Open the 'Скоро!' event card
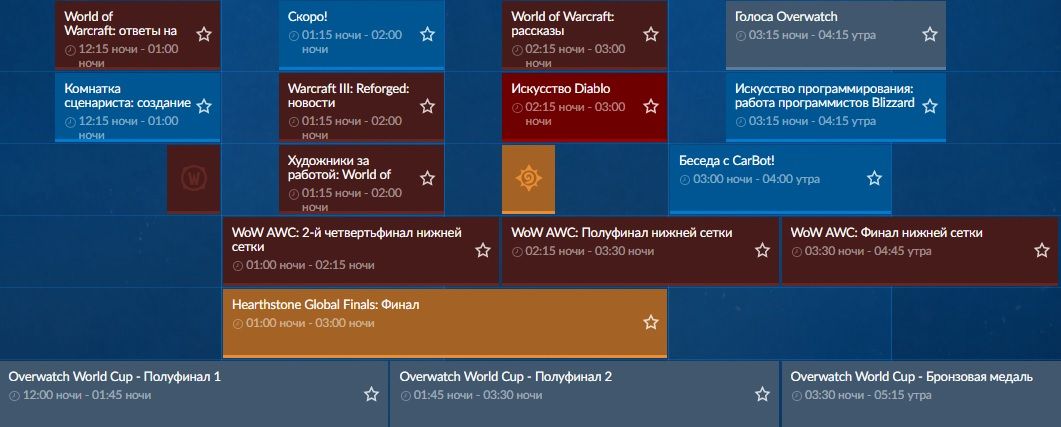 361,35
